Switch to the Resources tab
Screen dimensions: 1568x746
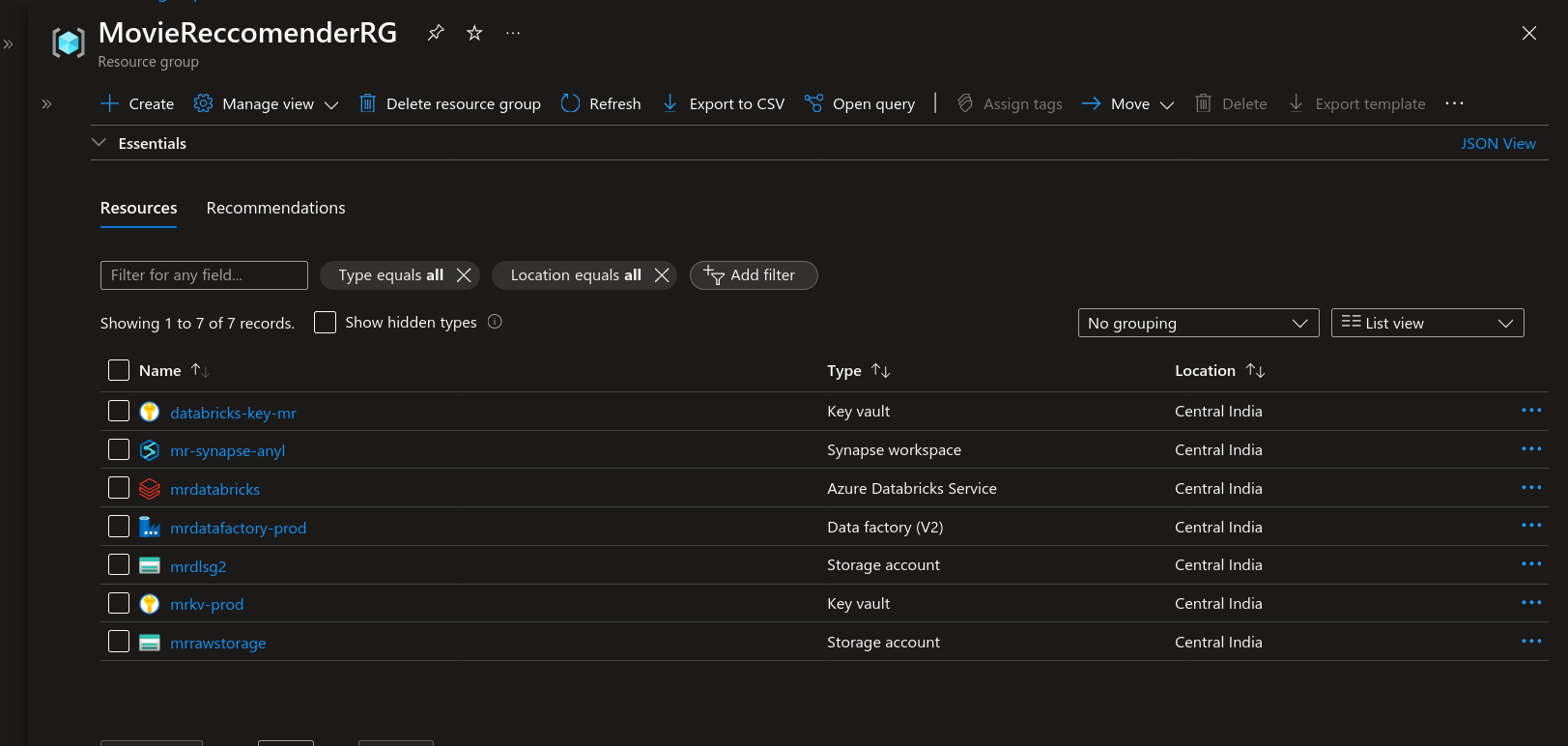tap(138, 208)
